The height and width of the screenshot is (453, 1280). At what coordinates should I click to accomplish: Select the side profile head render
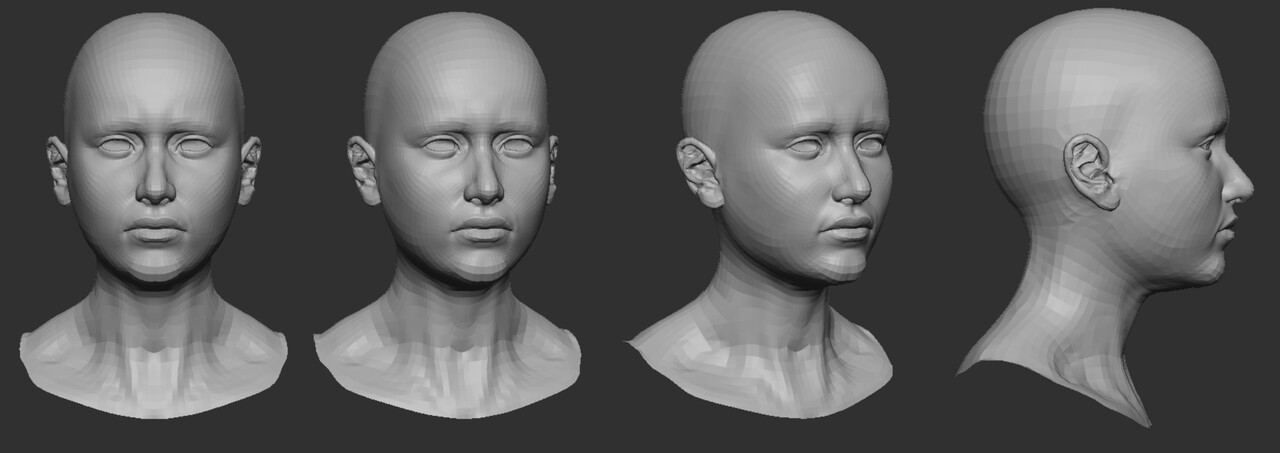coord(1105,217)
